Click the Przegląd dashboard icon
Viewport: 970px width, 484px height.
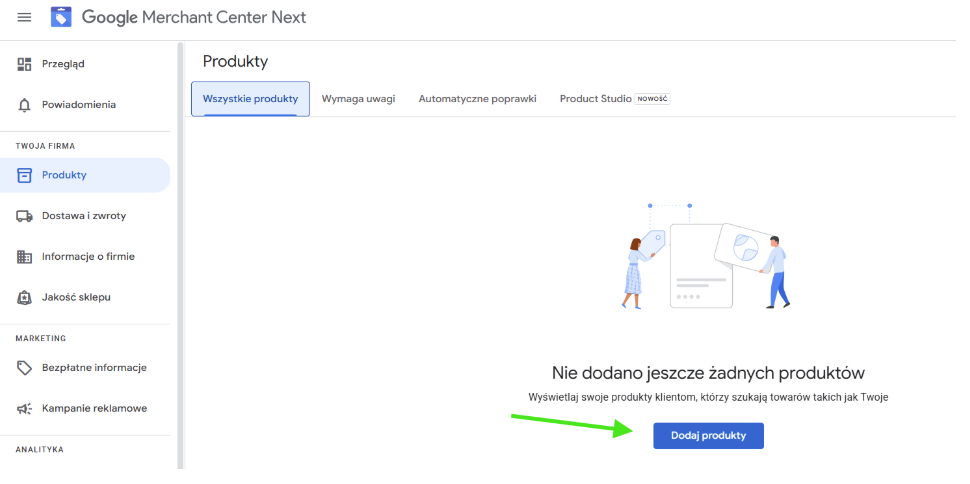(x=24, y=64)
